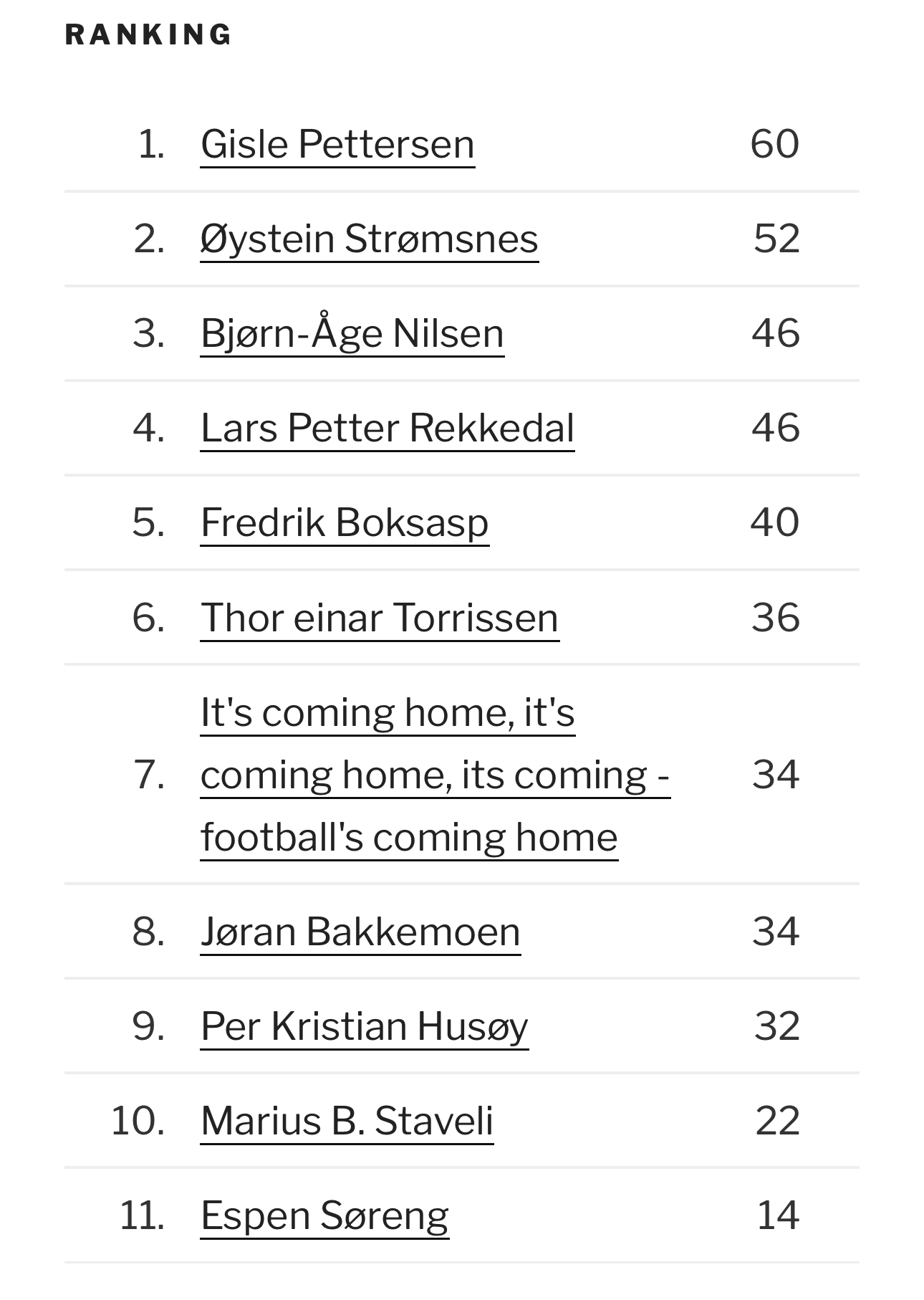Click the score 32 beside Per Kristian Husøy

(x=777, y=1026)
